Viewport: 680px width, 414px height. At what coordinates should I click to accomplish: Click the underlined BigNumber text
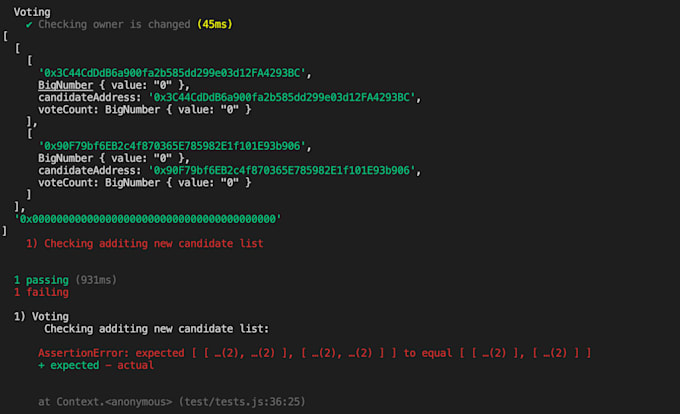(65, 85)
